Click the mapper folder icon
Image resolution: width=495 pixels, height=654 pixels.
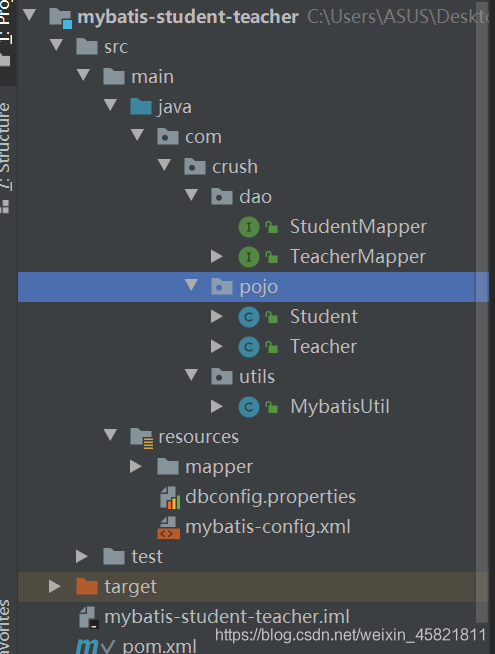(168, 467)
